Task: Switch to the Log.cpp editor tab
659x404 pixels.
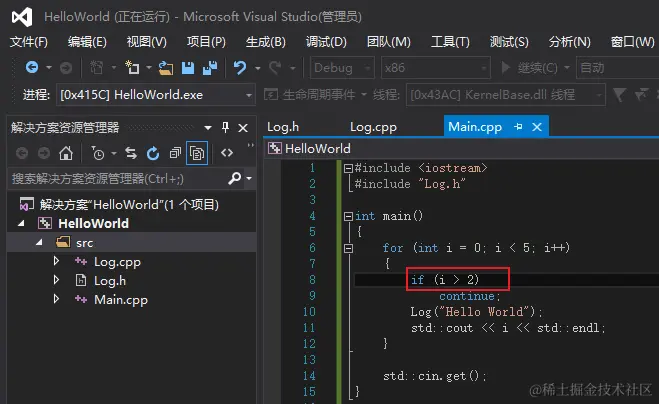Action: click(x=373, y=127)
